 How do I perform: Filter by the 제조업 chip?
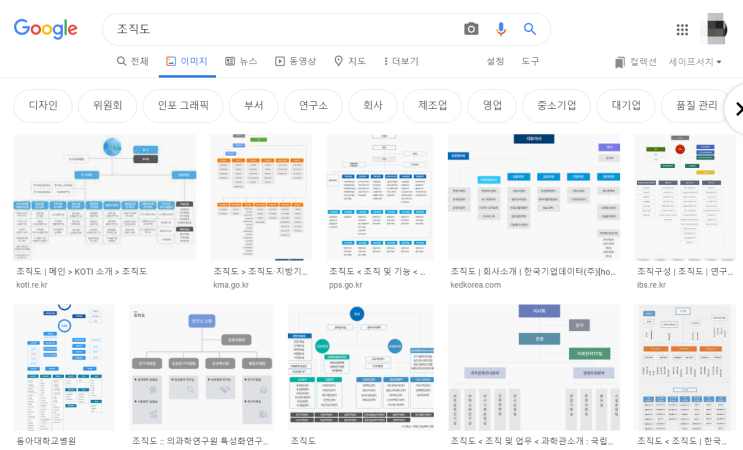432,105
